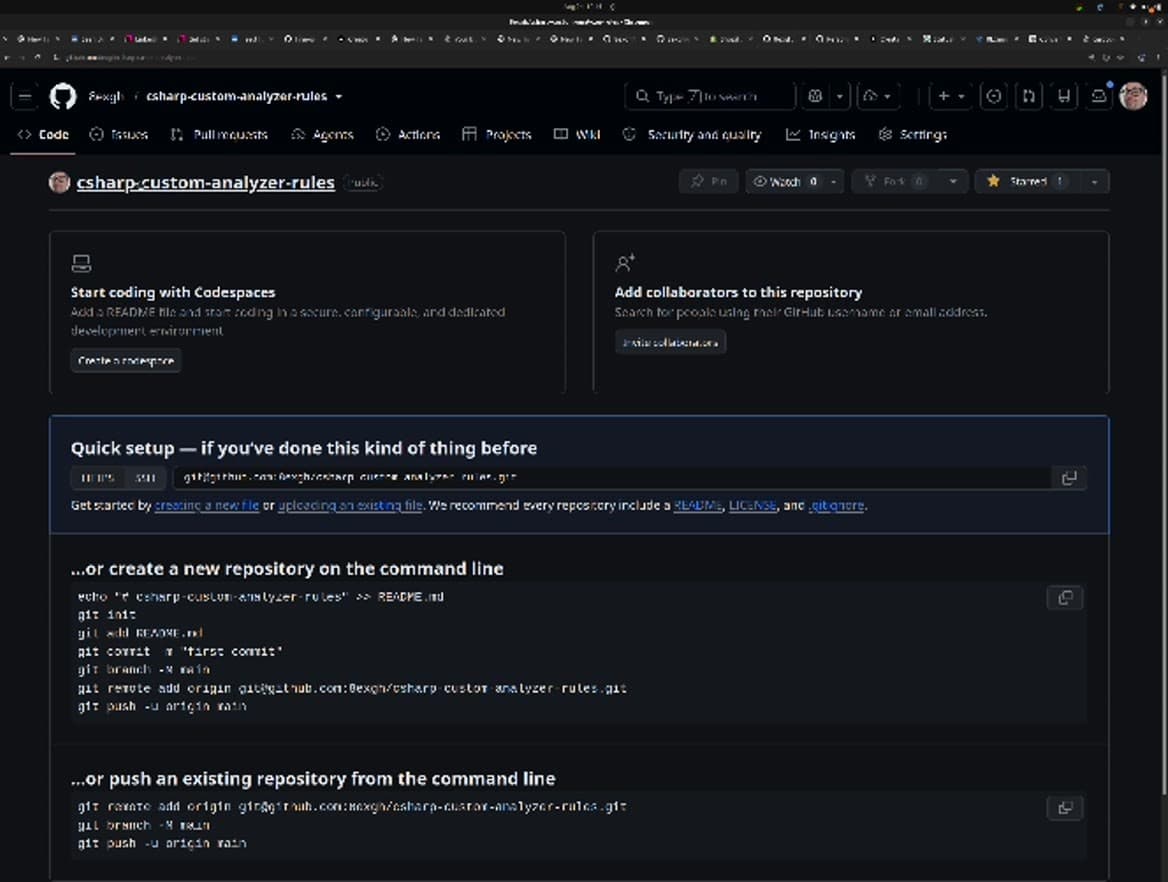This screenshot has width=1168, height=882.
Task: Click 'Quick setup' heading text
Action: pyautogui.click(x=304, y=448)
